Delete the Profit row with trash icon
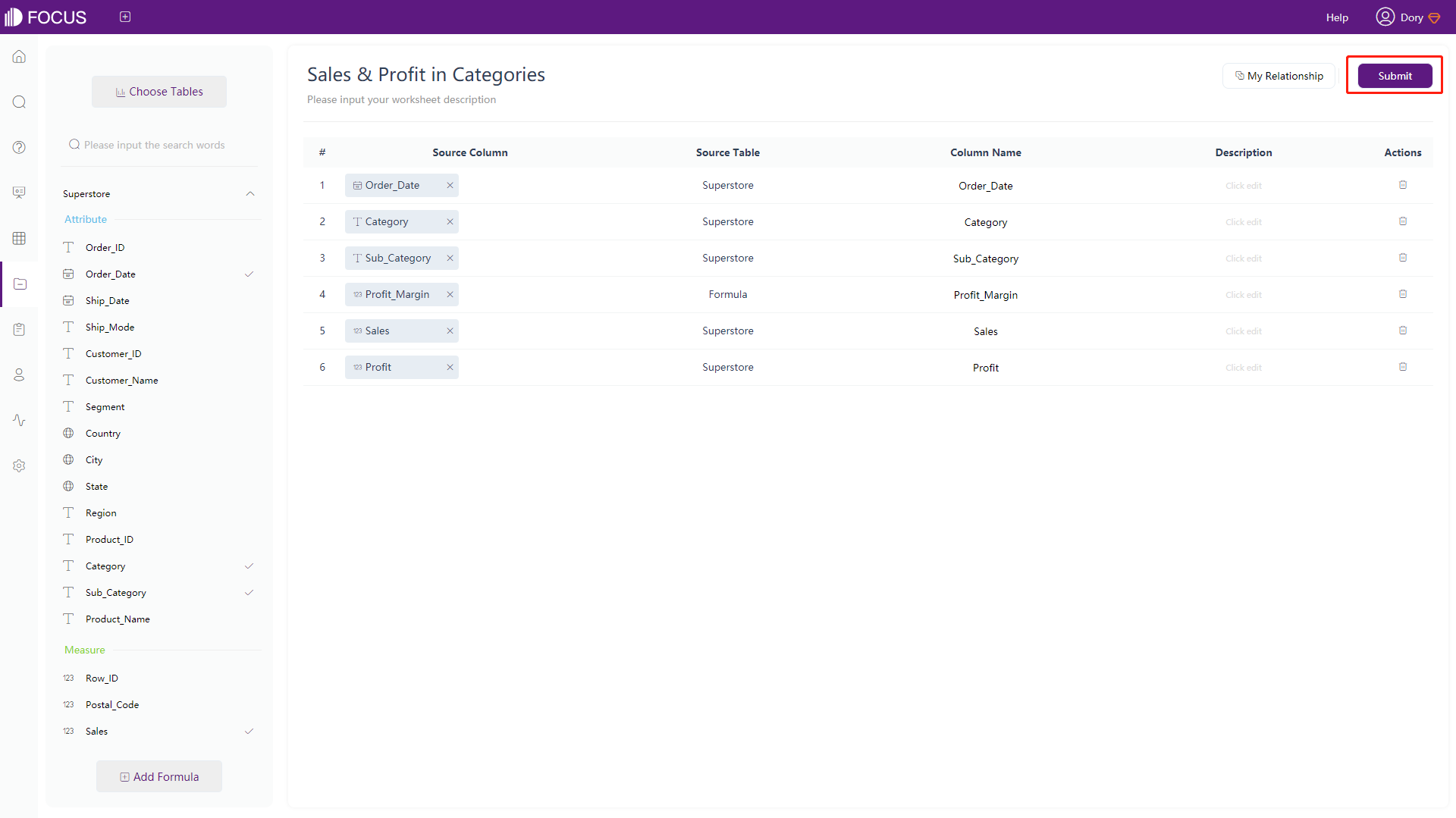Viewport: 1456px width, 818px height. (x=1403, y=367)
